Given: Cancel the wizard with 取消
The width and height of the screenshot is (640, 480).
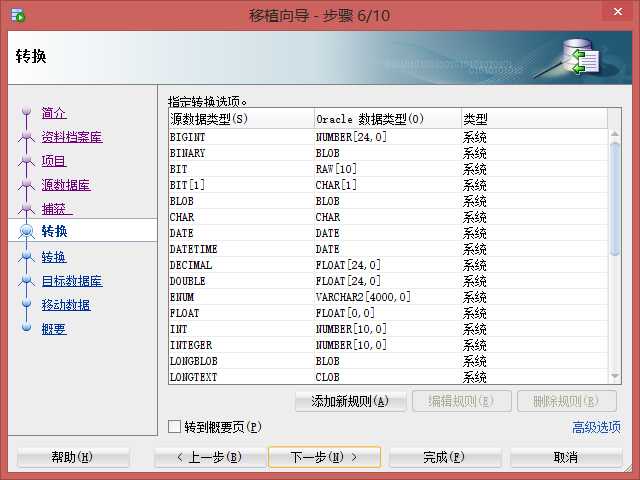Looking at the screenshot, I should 566,457.
